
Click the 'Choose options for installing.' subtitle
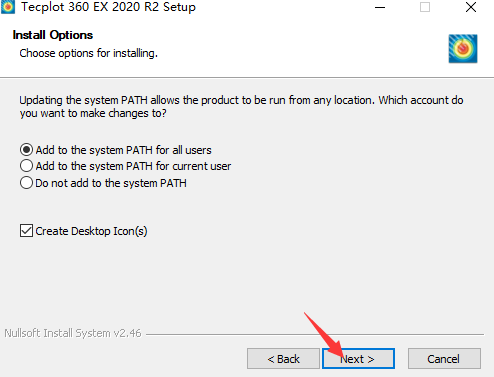point(88,53)
